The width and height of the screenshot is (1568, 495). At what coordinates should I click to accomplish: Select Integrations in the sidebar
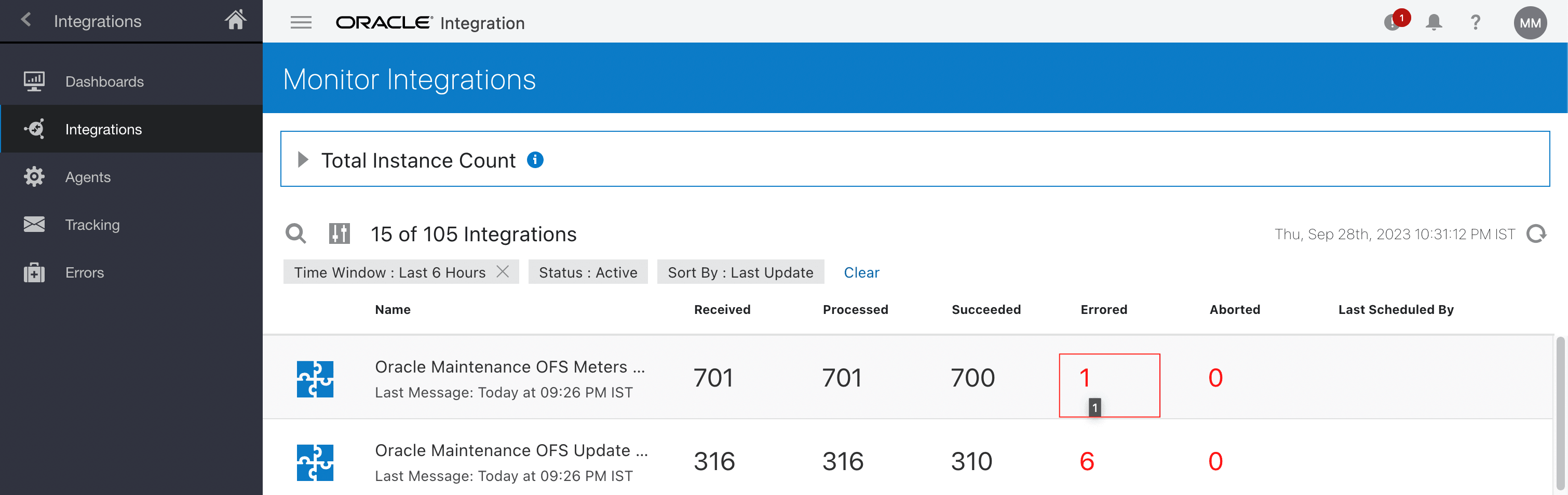(131, 129)
